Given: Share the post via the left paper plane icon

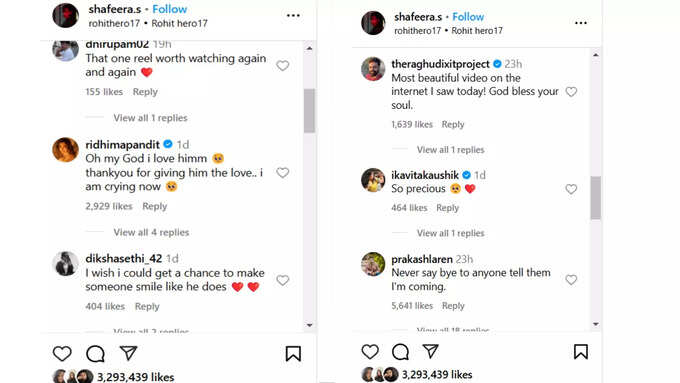Looking at the screenshot, I should click(x=128, y=353).
